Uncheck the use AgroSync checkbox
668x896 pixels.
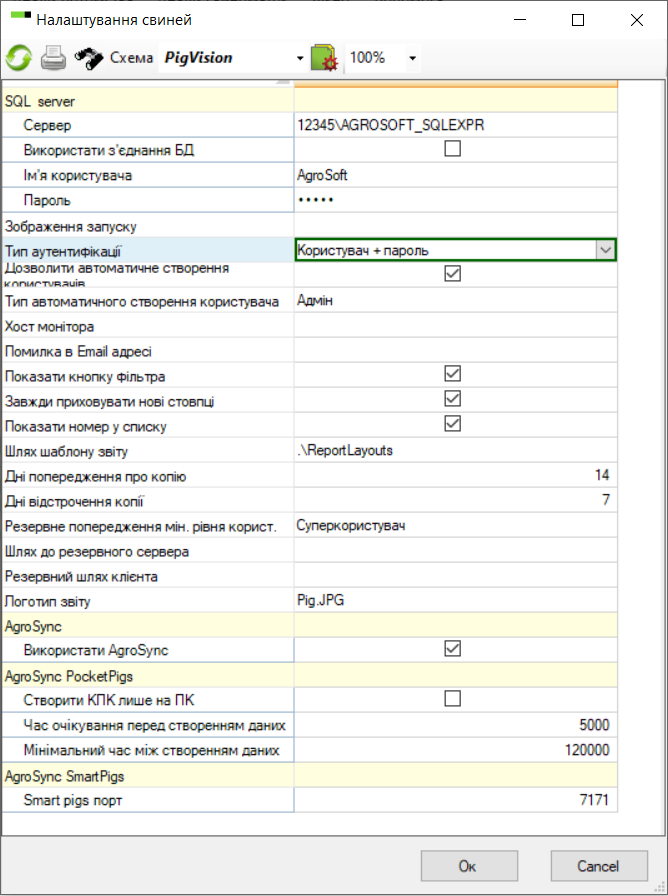tap(453, 649)
